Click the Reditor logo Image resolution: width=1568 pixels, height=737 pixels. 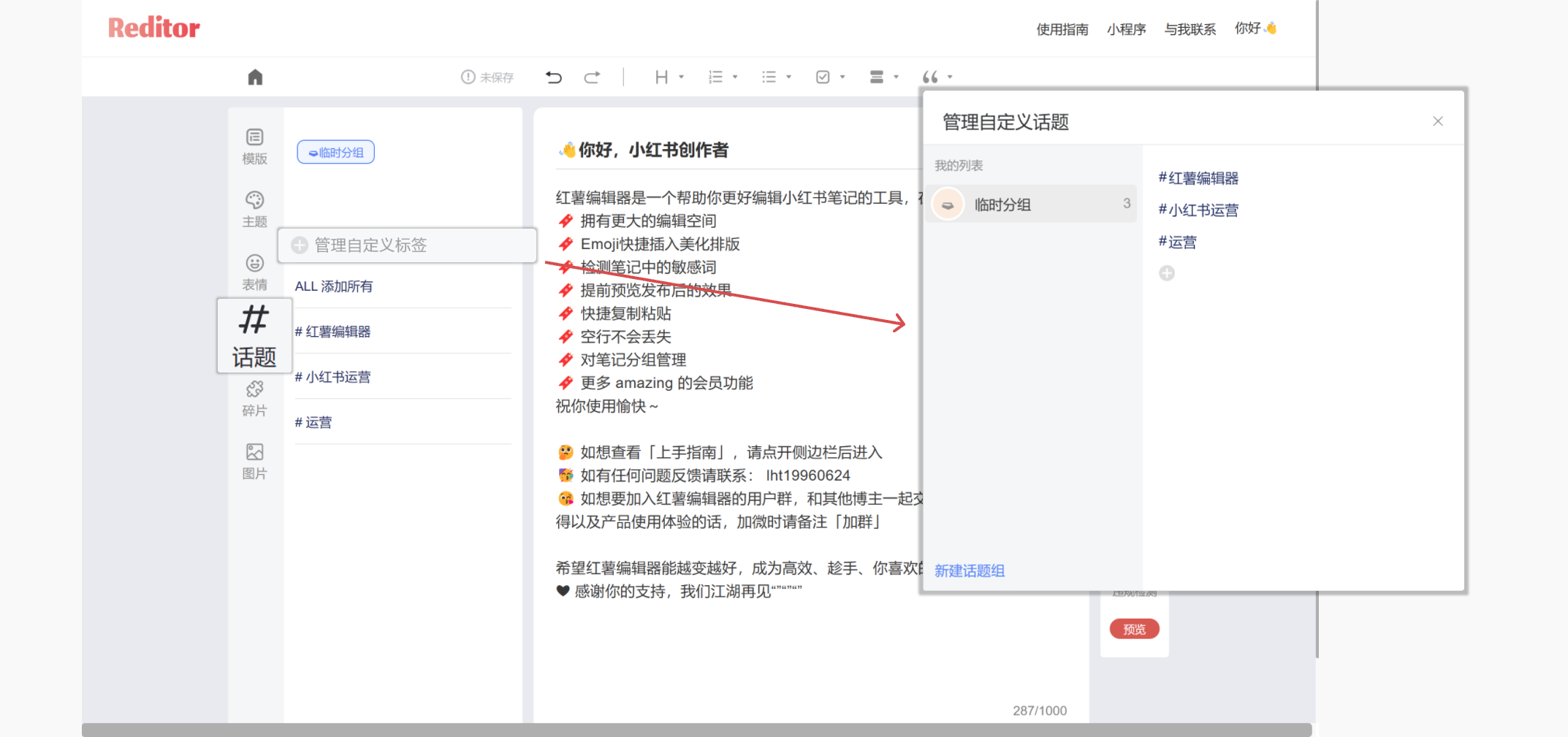154,28
